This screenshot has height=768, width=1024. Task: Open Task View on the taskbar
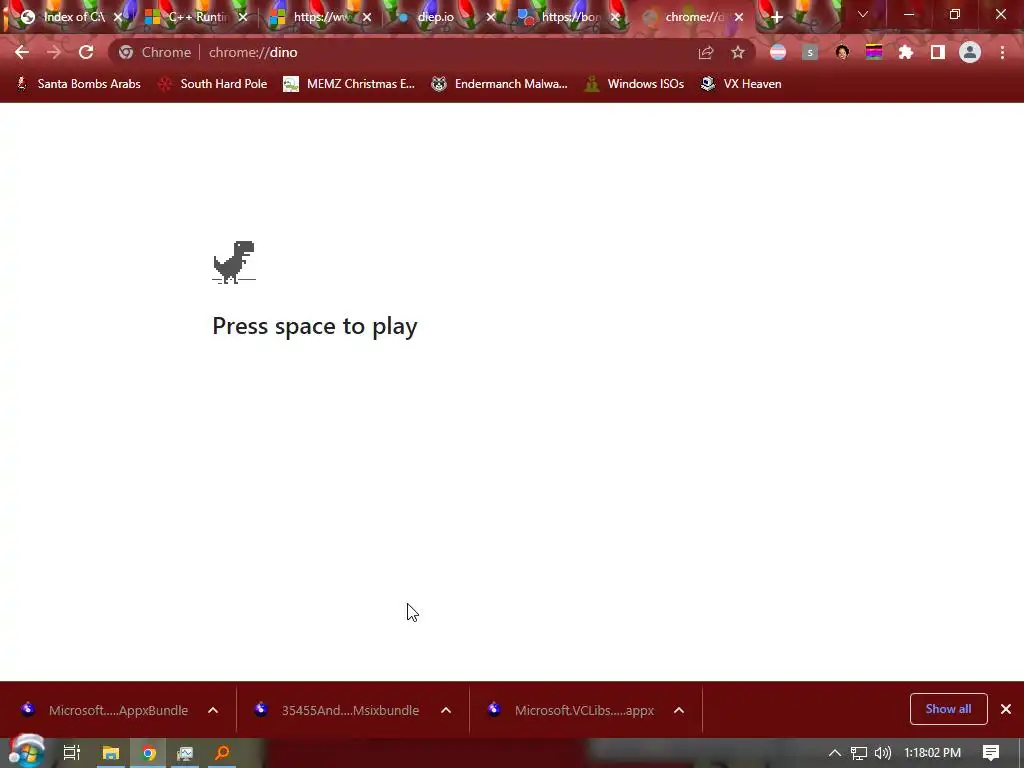(71, 753)
